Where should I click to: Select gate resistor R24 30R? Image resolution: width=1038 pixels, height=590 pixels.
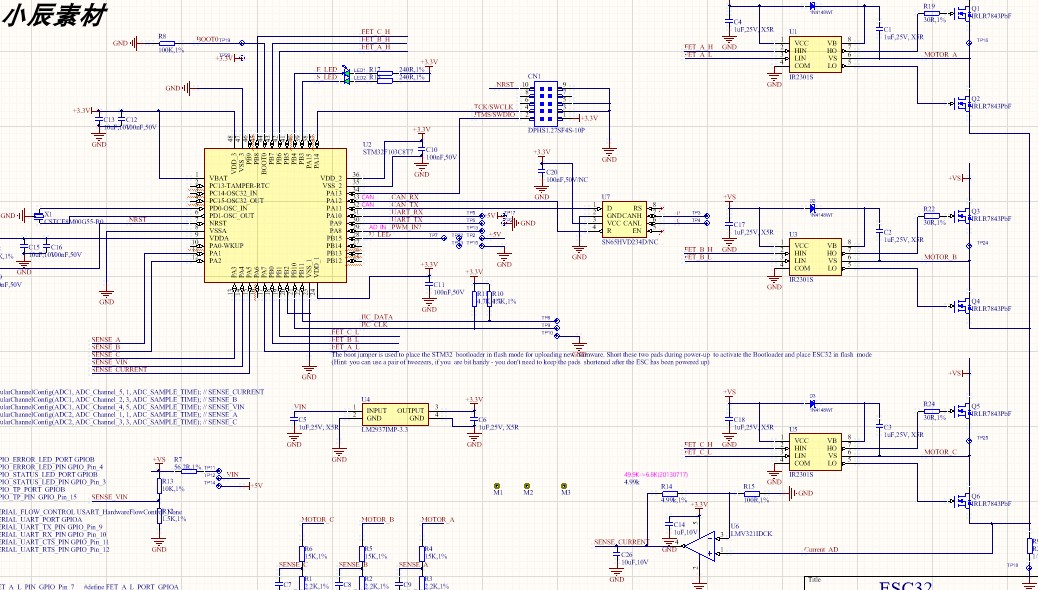tap(931, 411)
